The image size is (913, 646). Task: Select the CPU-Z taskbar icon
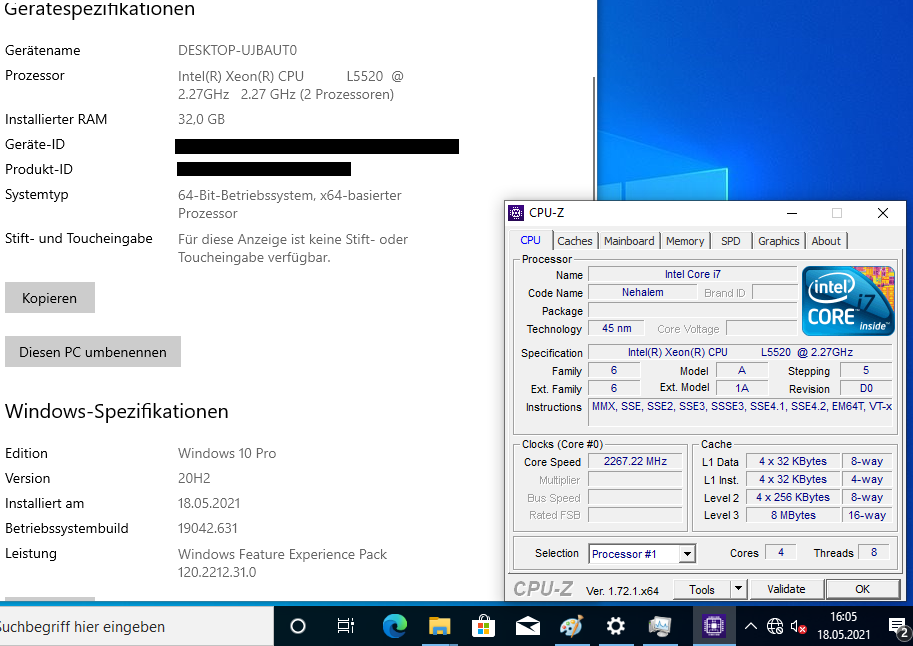coord(713,626)
